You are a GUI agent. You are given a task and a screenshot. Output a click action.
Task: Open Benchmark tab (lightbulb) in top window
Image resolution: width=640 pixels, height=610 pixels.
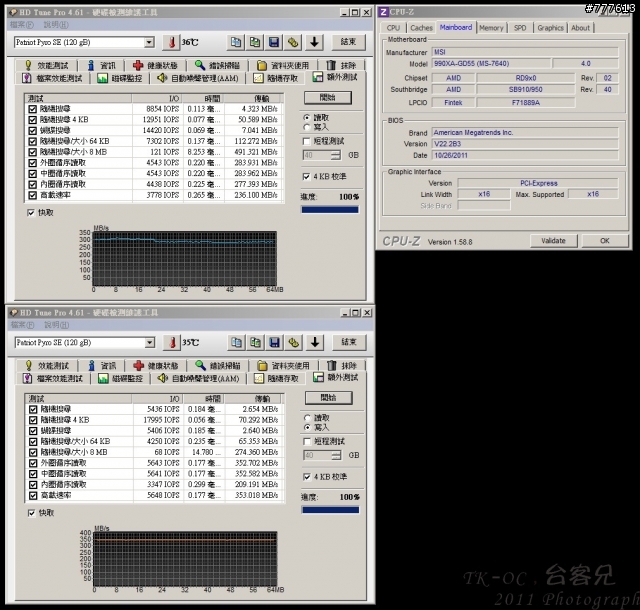pos(46,65)
